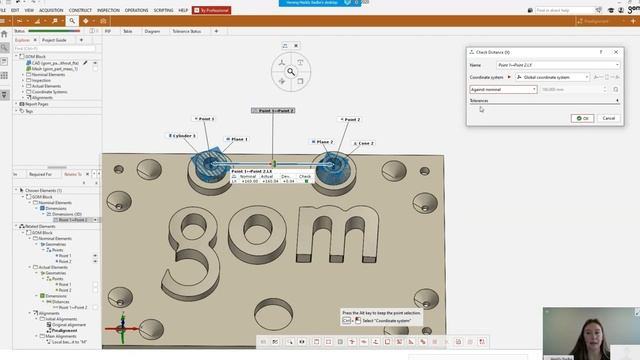Toggle visibility of nominal Point 2
The image size is (640, 360).
coord(95,261)
